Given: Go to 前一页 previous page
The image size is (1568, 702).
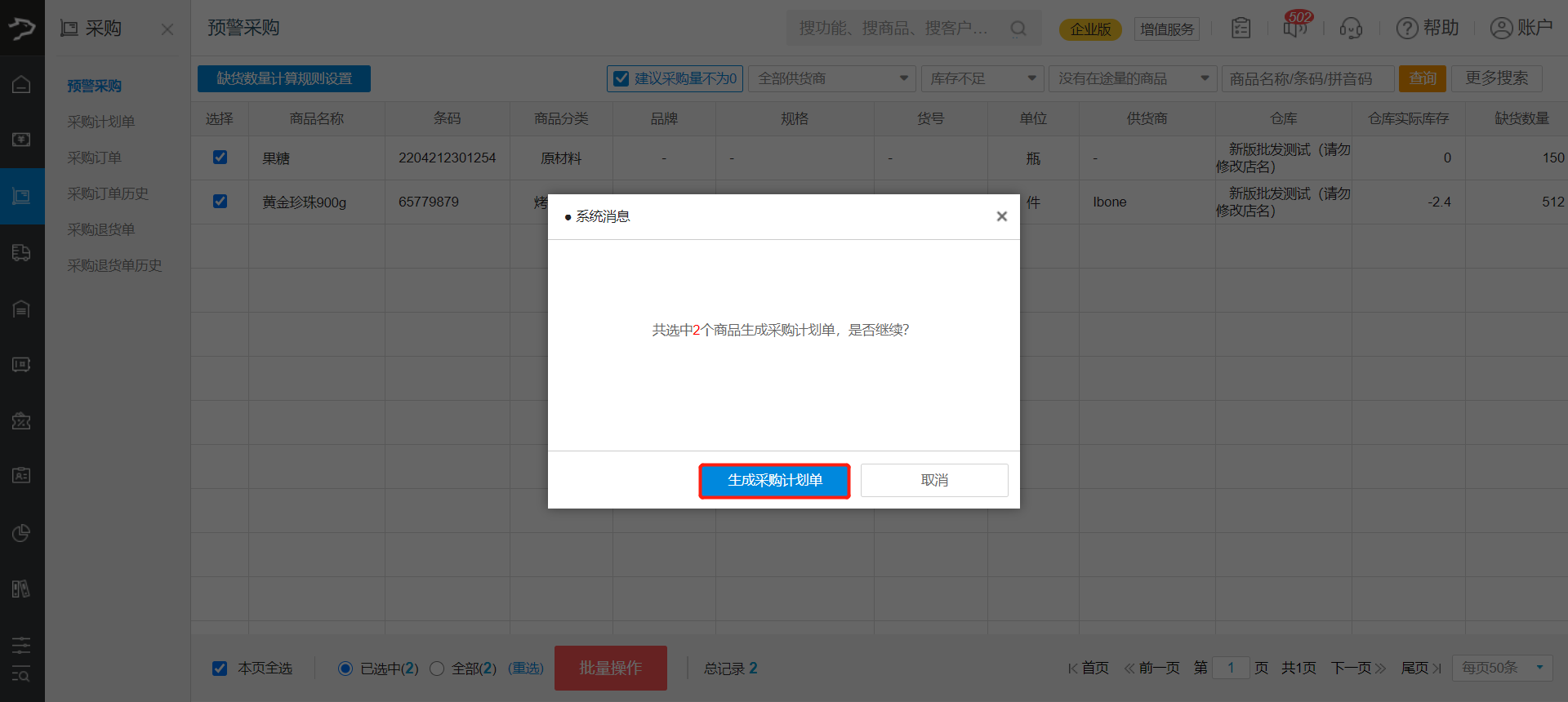Looking at the screenshot, I should pos(1151,668).
